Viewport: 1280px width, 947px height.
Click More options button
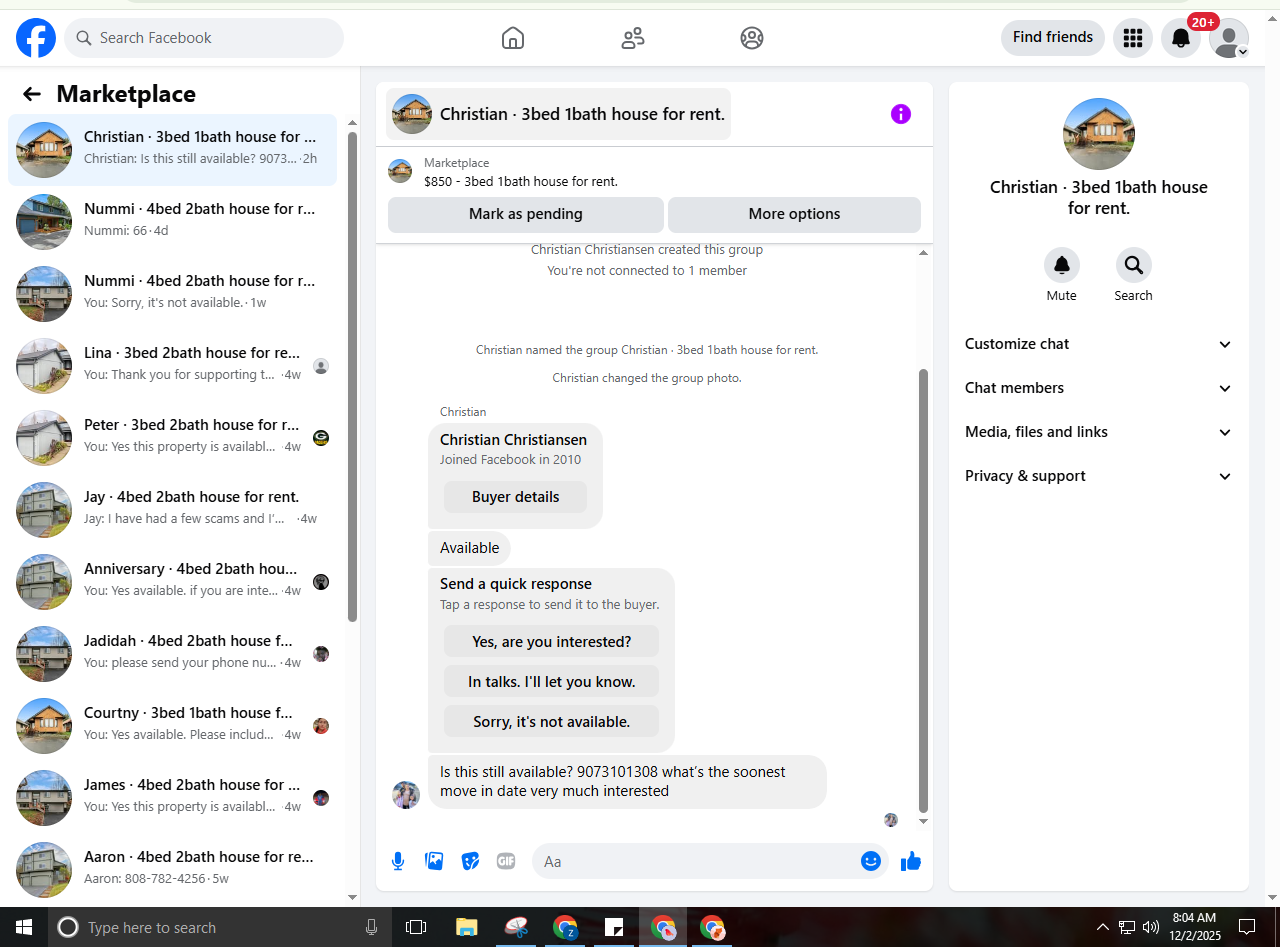[794, 214]
